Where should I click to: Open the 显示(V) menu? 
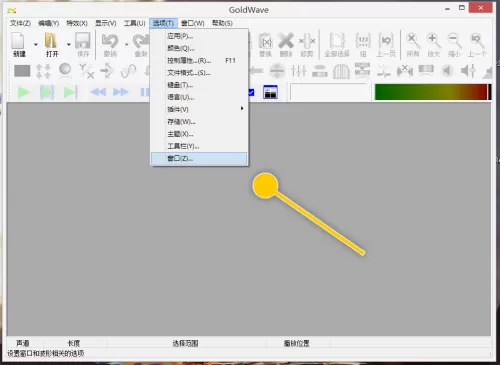click(106, 23)
